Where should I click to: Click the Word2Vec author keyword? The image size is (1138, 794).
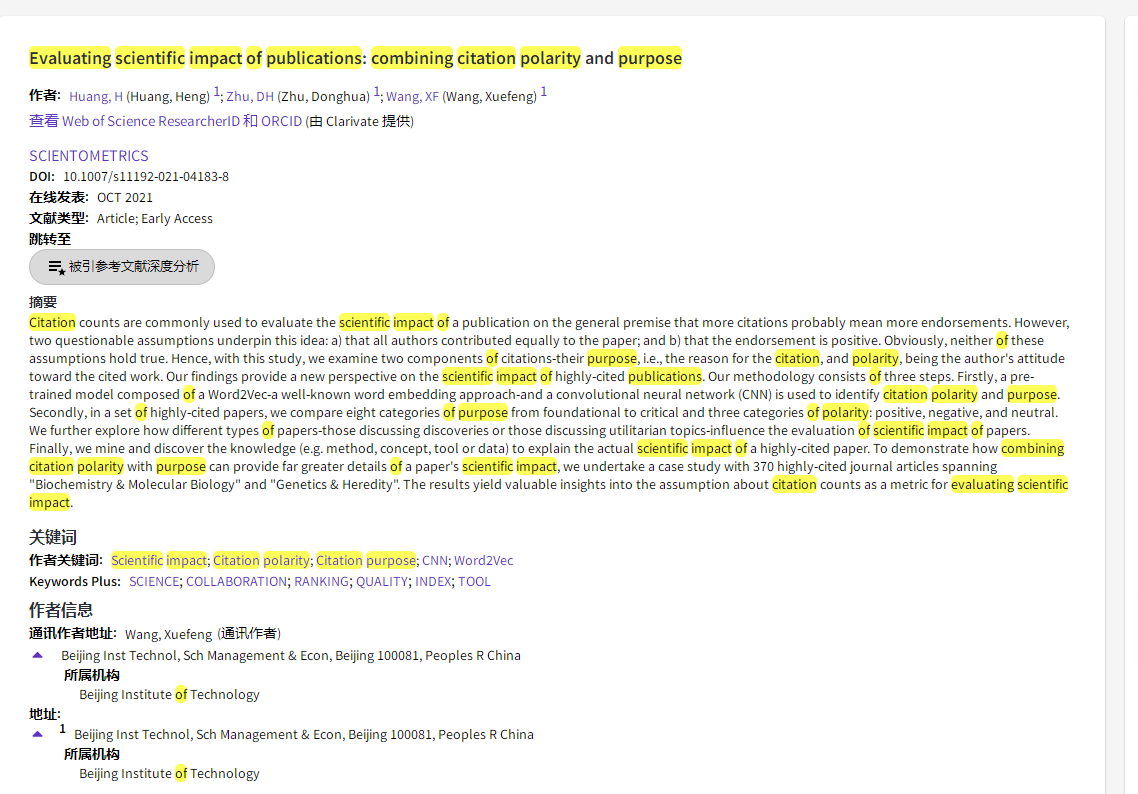tap(483, 561)
